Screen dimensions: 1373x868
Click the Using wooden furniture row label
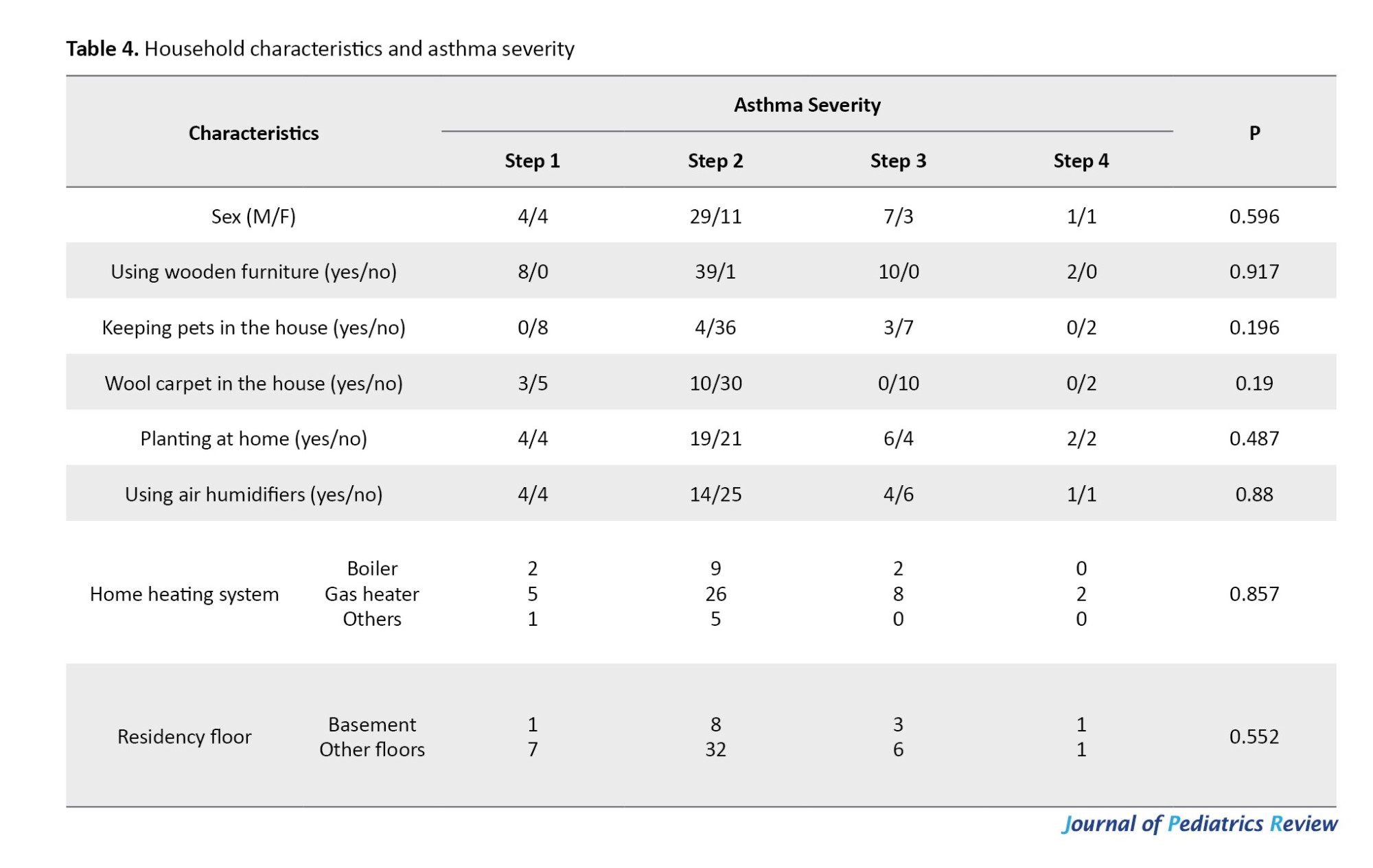253,272
